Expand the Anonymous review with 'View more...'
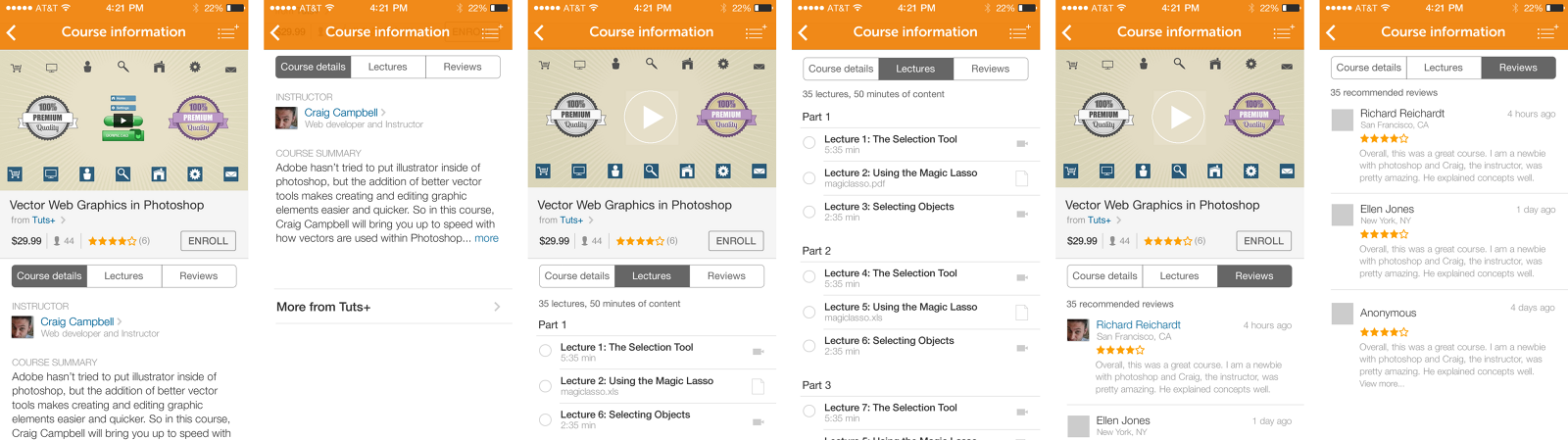1568x440 pixels. 1381,383
